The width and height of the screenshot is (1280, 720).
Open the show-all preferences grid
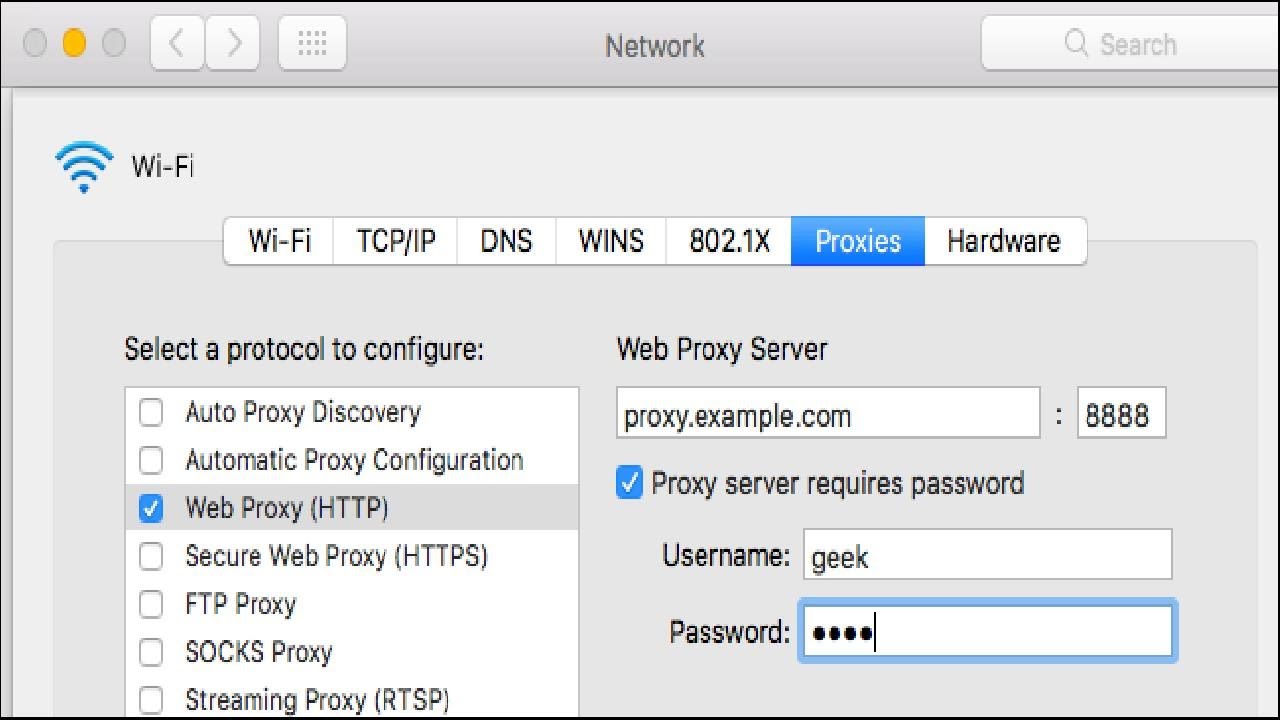312,44
